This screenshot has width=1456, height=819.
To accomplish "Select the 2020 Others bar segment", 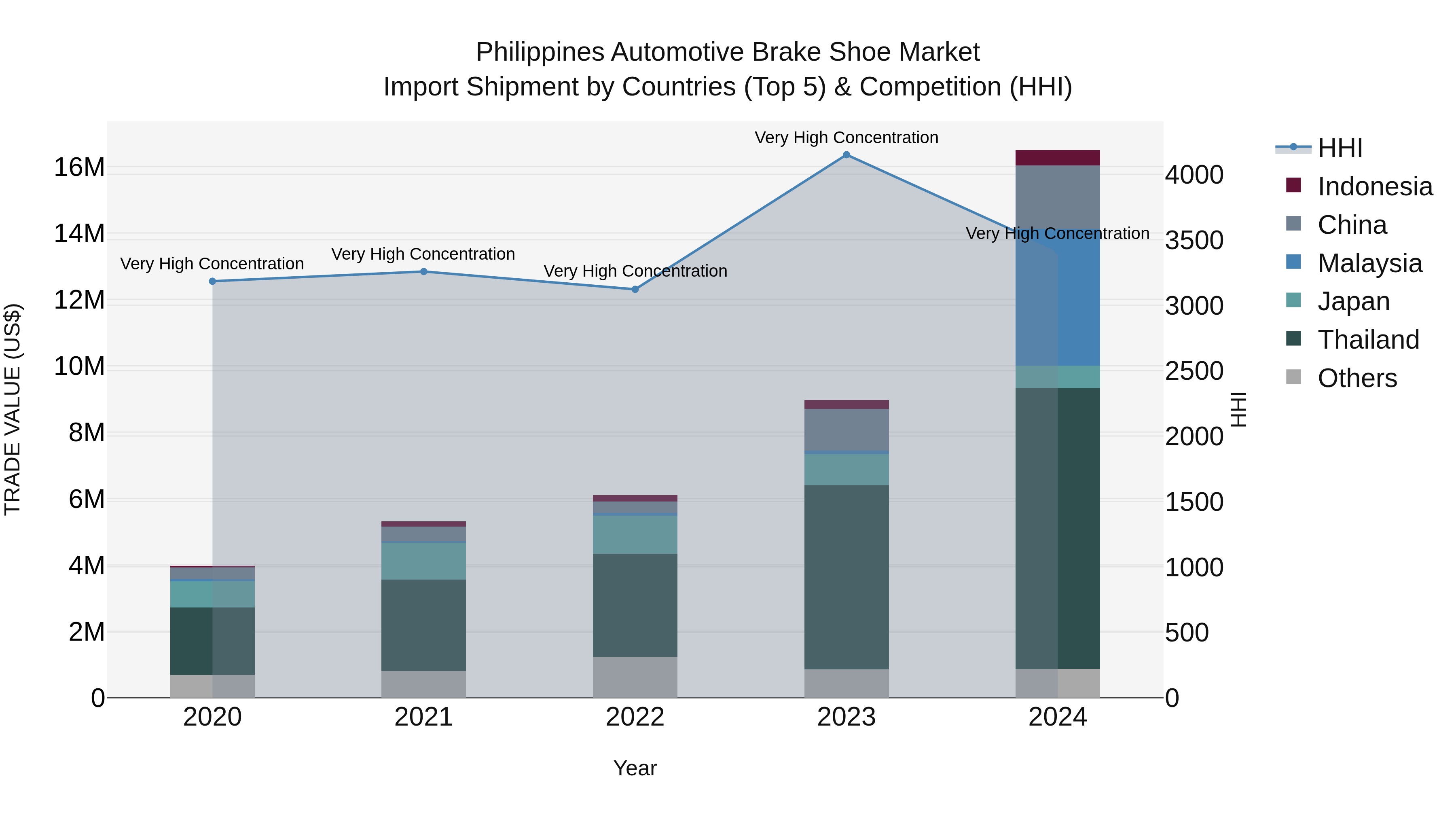I will pos(212,686).
